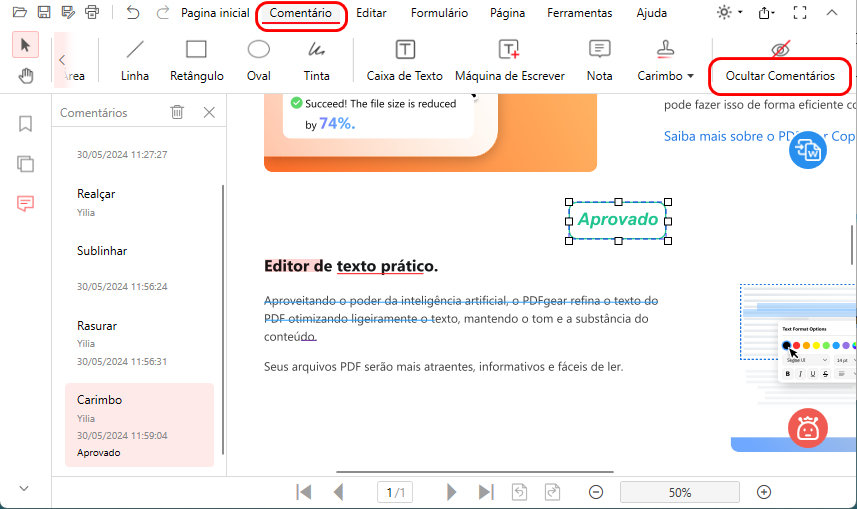The image size is (857, 509).
Task: Select the Carimbo comment entry
Action: pos(139,425)
